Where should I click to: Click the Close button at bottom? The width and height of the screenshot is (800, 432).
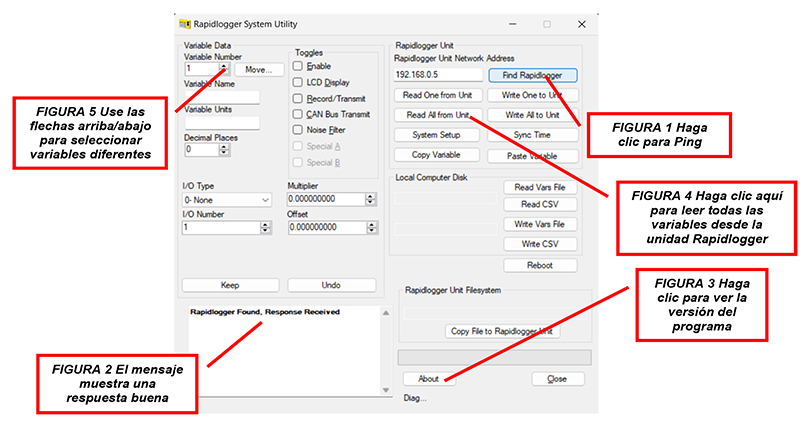[557, 378]
